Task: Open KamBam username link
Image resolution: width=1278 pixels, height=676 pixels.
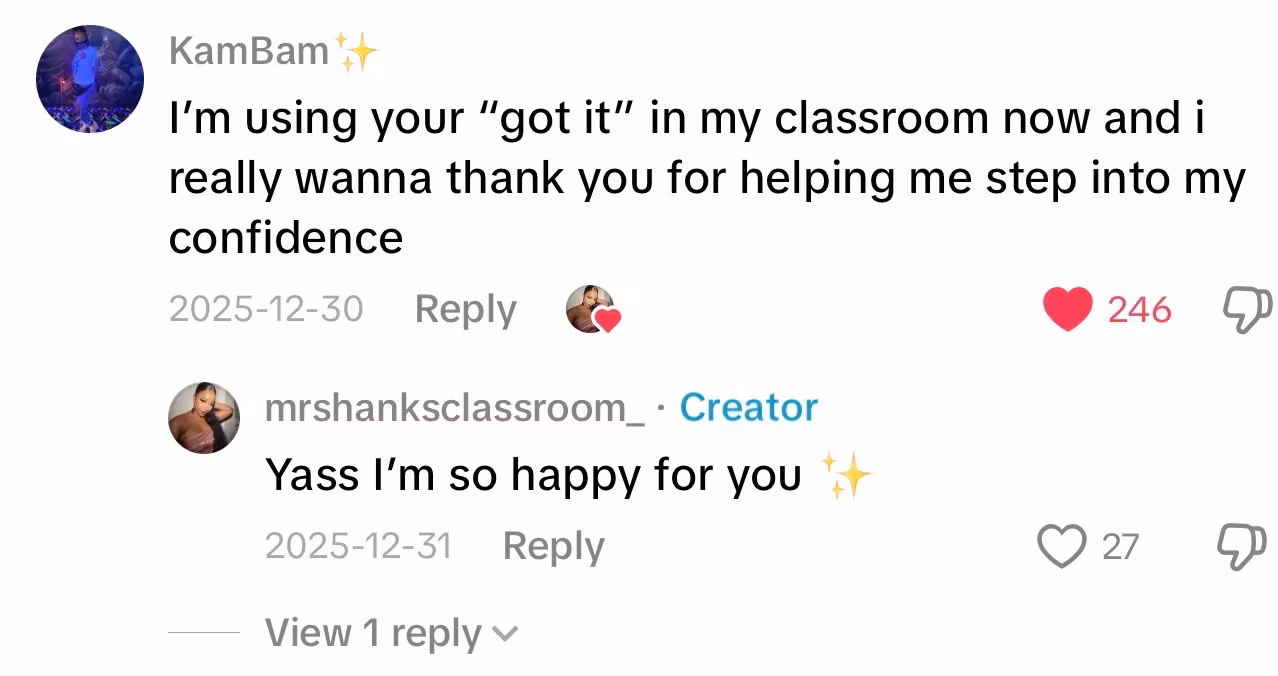Action: [x=249, y=50]
